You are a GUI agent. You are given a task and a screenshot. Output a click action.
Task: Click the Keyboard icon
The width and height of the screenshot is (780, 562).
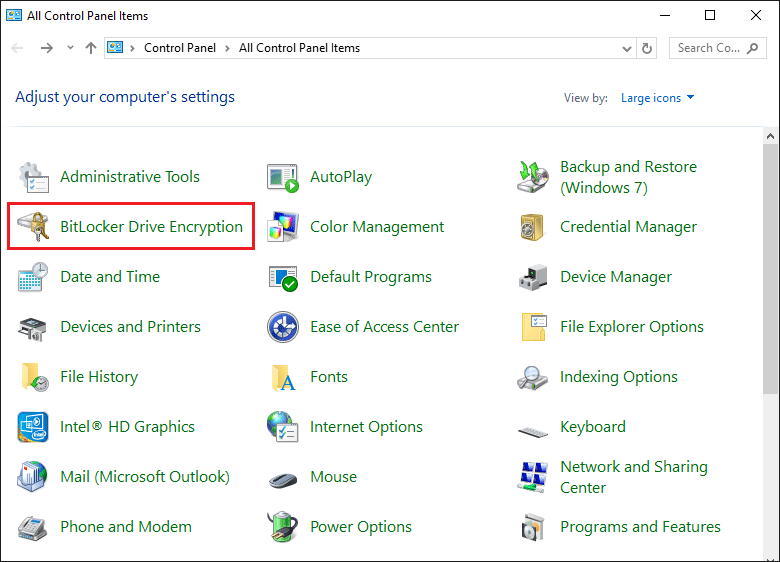(533, 431)
